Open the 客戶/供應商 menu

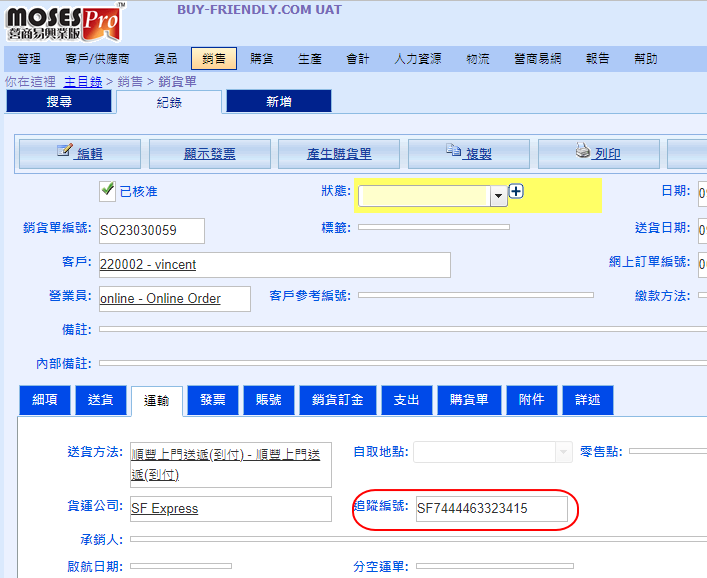(x=97, y=59)
